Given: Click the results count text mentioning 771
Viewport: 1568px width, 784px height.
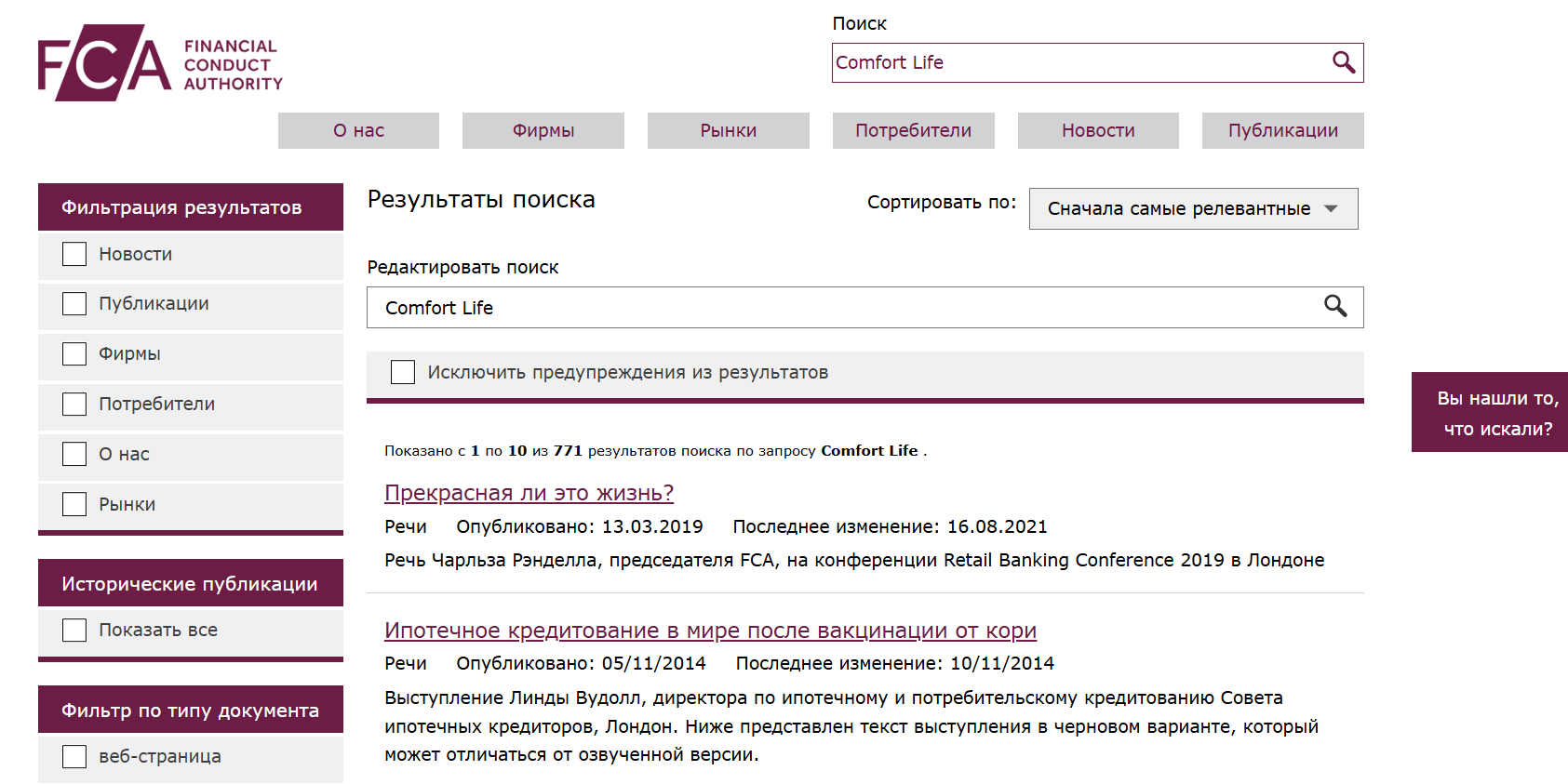Looking at the screenshot, I should (655, 451).
